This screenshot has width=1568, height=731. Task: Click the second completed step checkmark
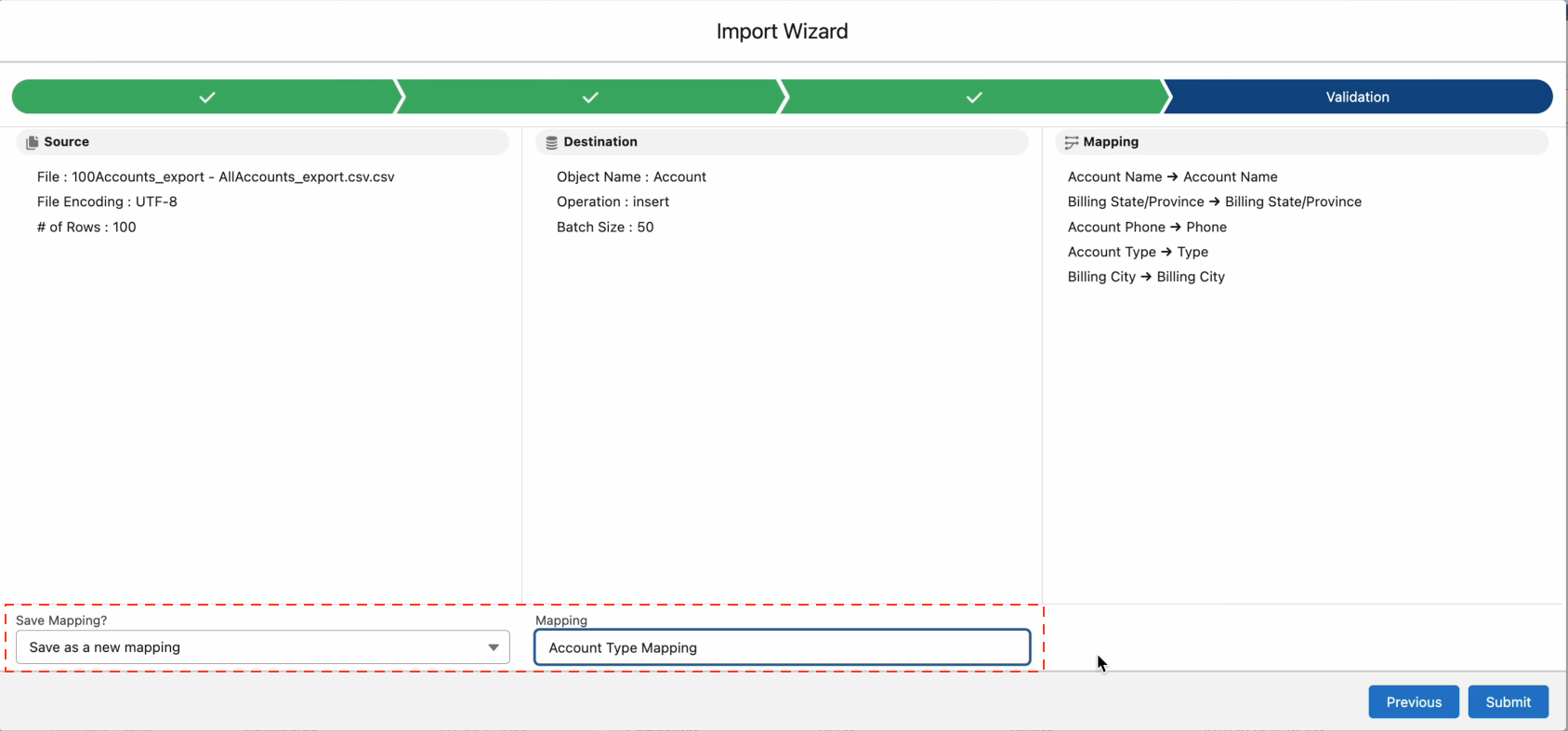(x=590, y=98)
